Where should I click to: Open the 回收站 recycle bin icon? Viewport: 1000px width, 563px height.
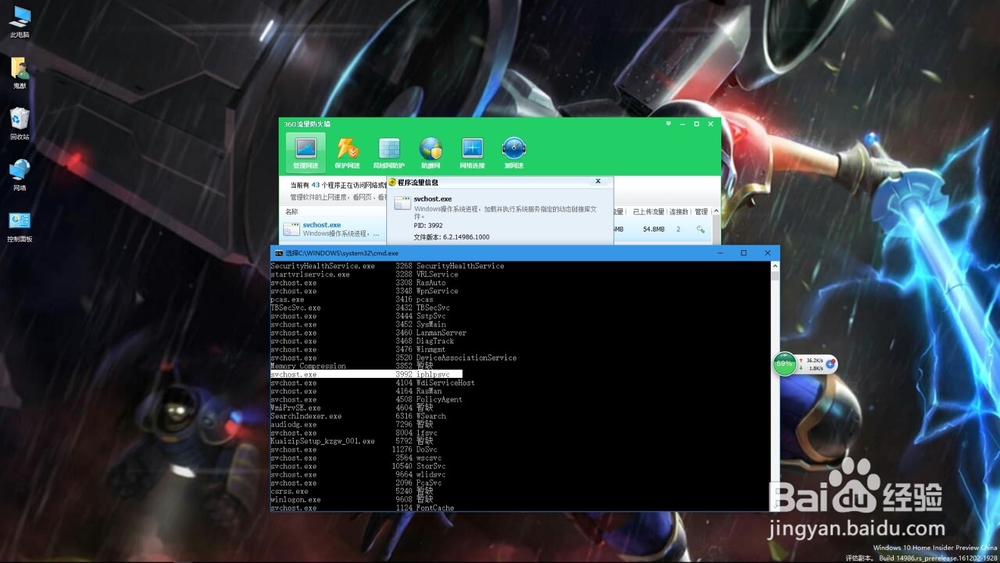coord(20,124)
